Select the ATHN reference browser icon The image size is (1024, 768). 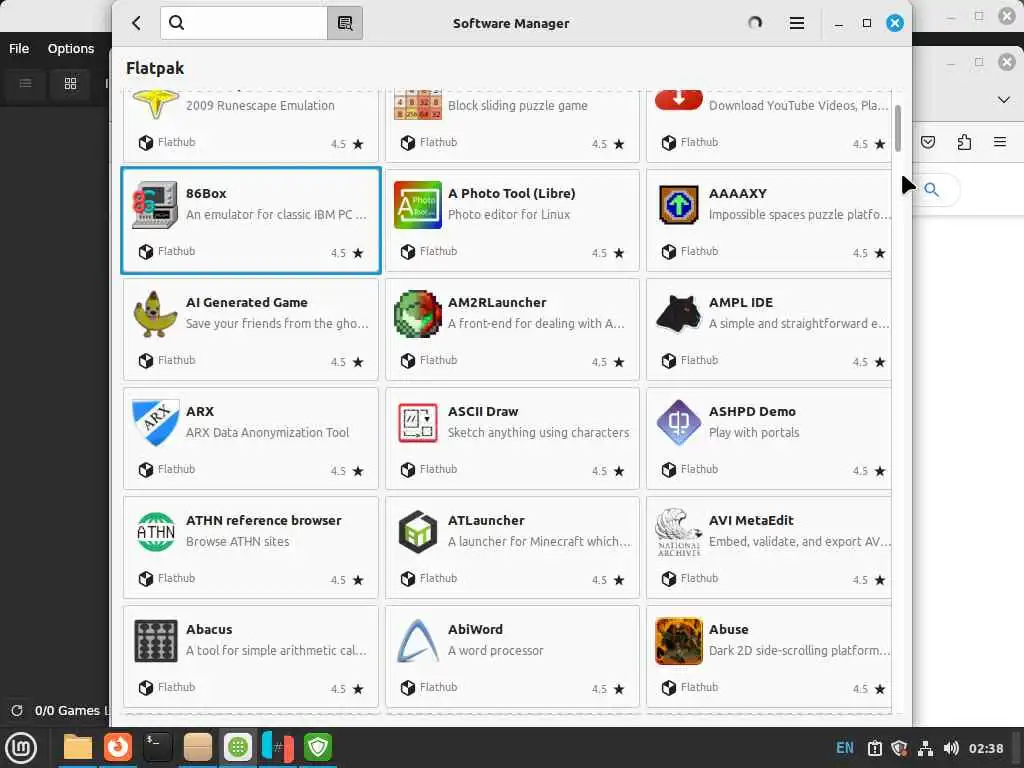tap(155, 532)
